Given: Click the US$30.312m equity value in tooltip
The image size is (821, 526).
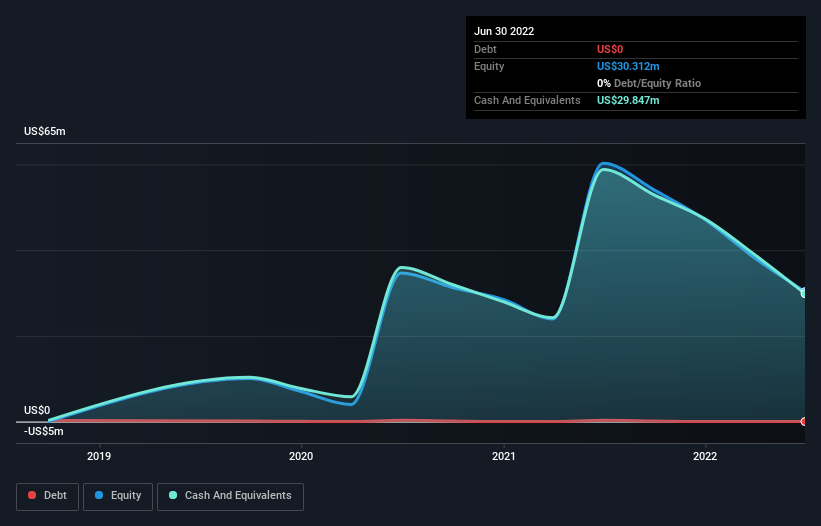Looking at the screenshot, I should (x=628, y=66).
